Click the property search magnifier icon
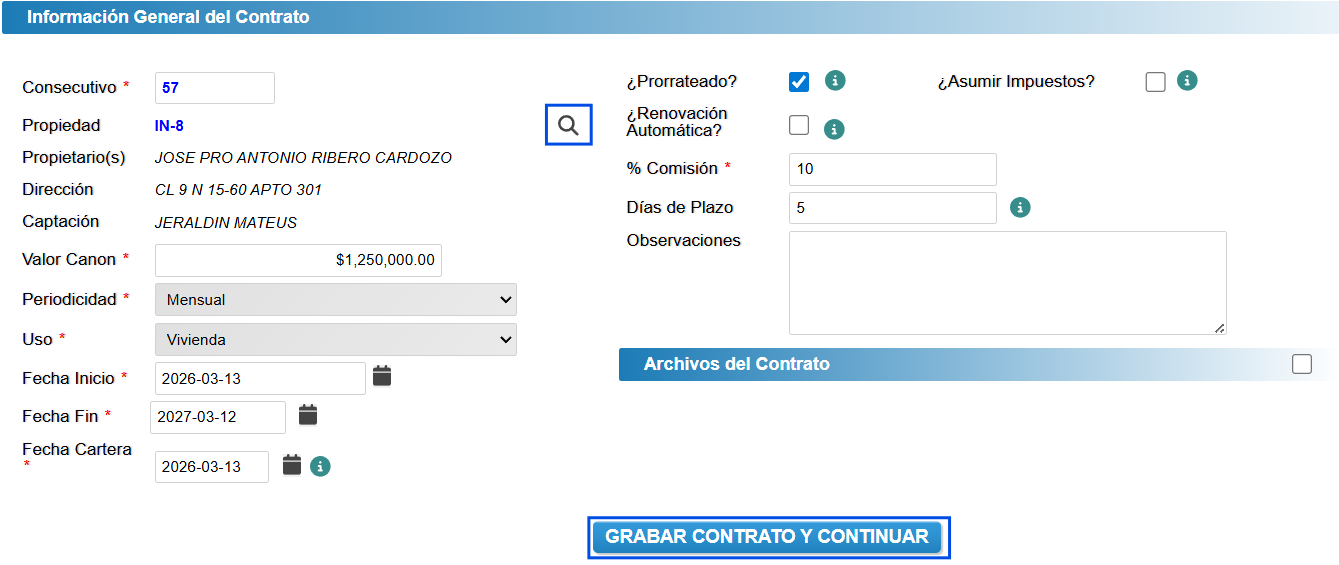1339x565 pixels. pos(568,125)
